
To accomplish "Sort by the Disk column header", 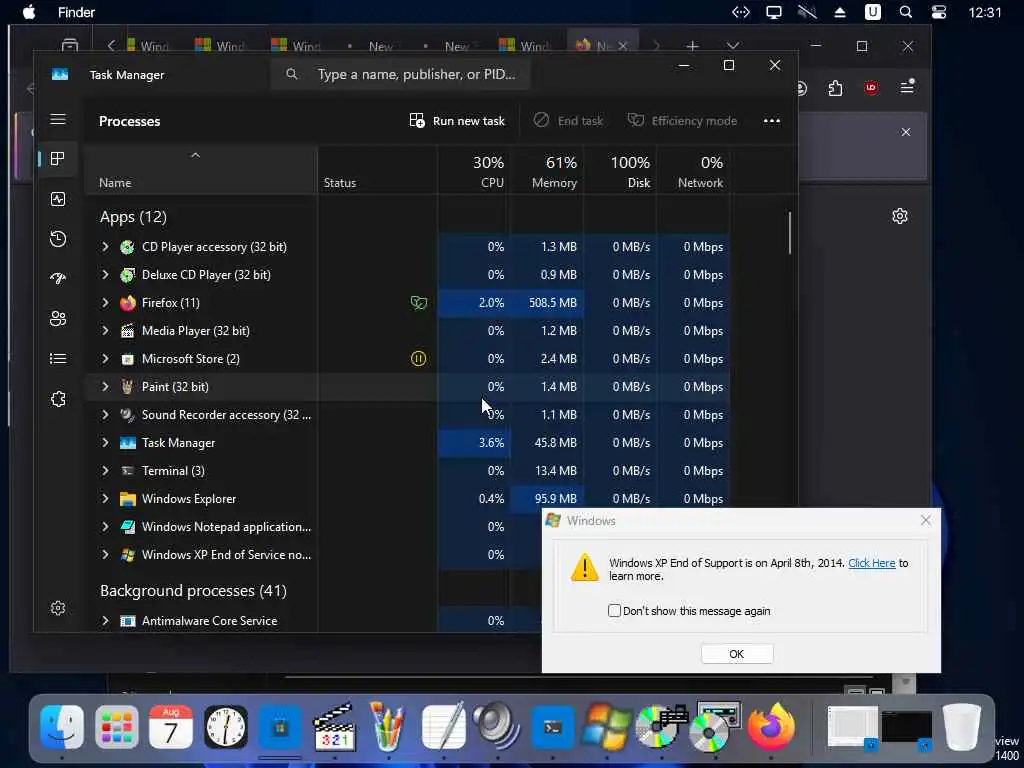I will click(x=620, y=171).
